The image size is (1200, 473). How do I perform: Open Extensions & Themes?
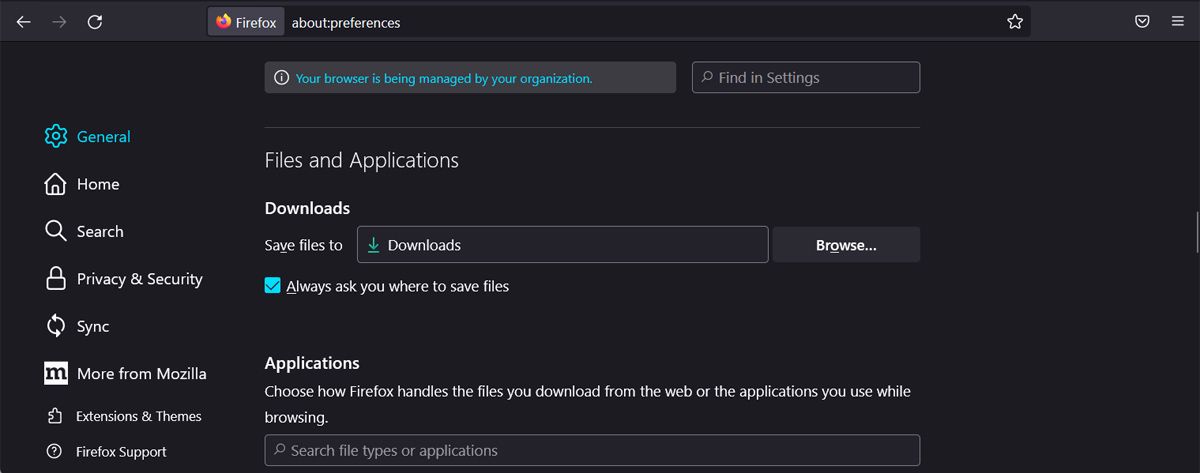point(138,416)
